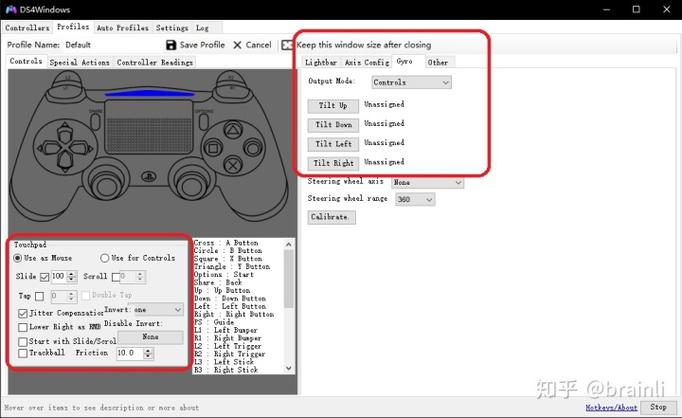Click the Triangle button on controller image

pyautogui.click(x=234, y=130)
